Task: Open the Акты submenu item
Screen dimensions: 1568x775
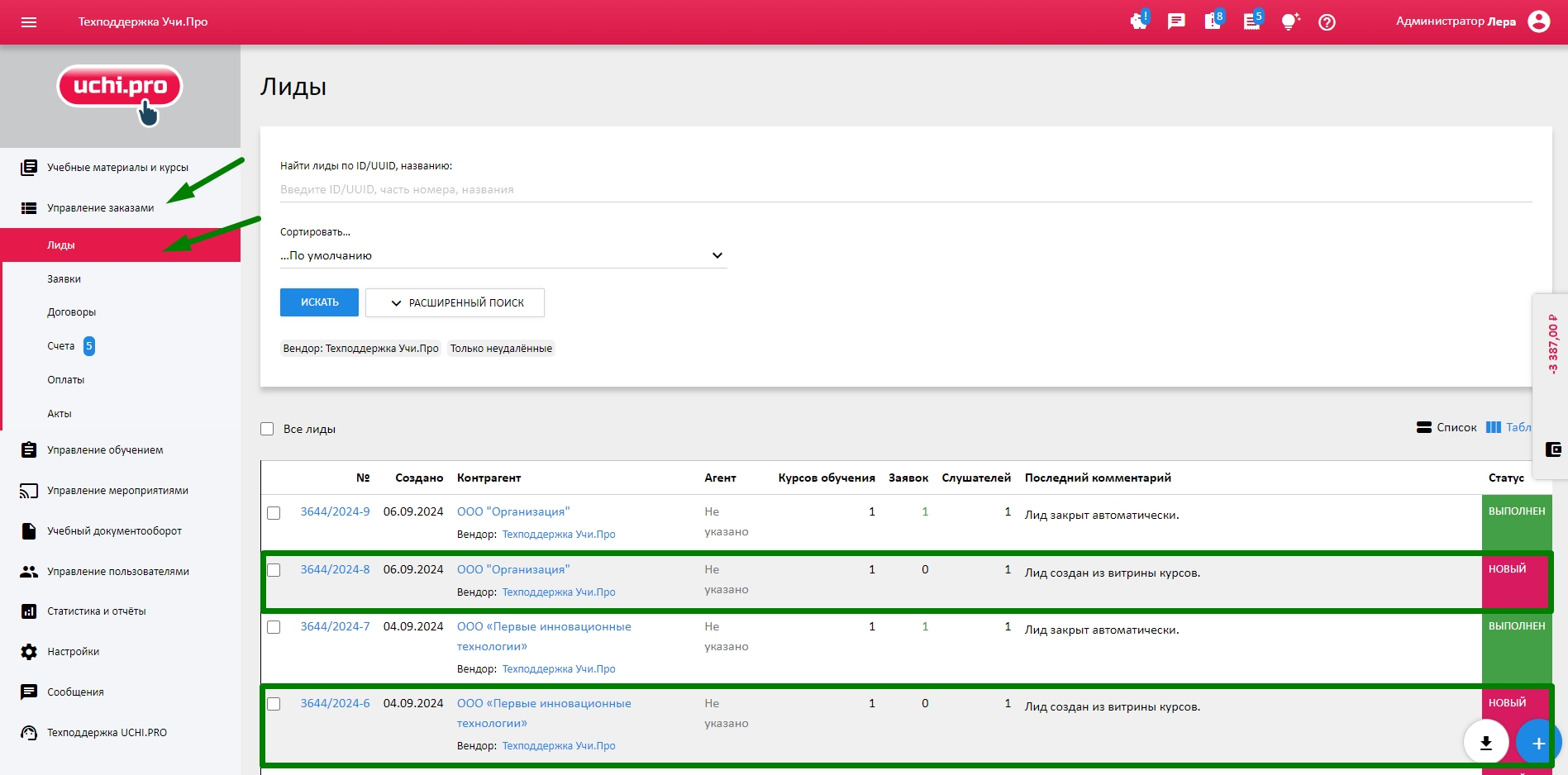Action: tap(121, 414)
